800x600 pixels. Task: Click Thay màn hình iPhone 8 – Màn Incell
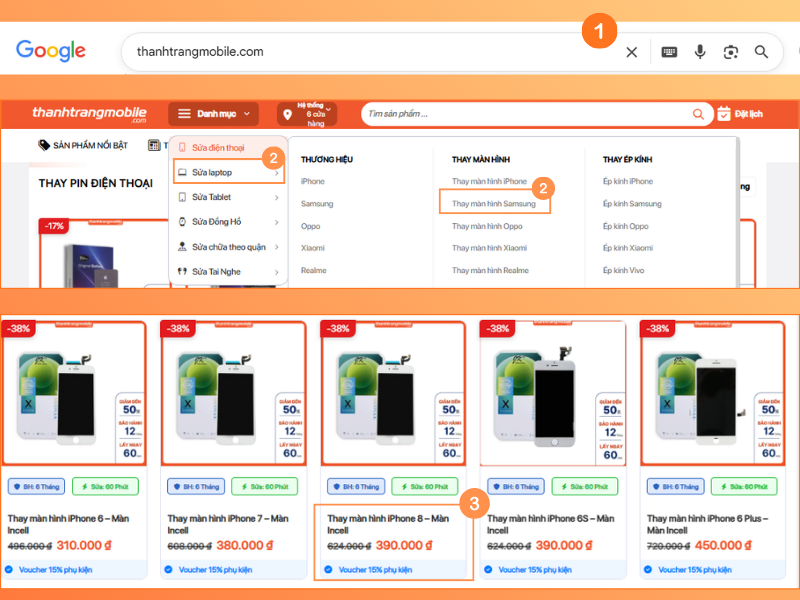pyautogui.click(x=388, y=524)
